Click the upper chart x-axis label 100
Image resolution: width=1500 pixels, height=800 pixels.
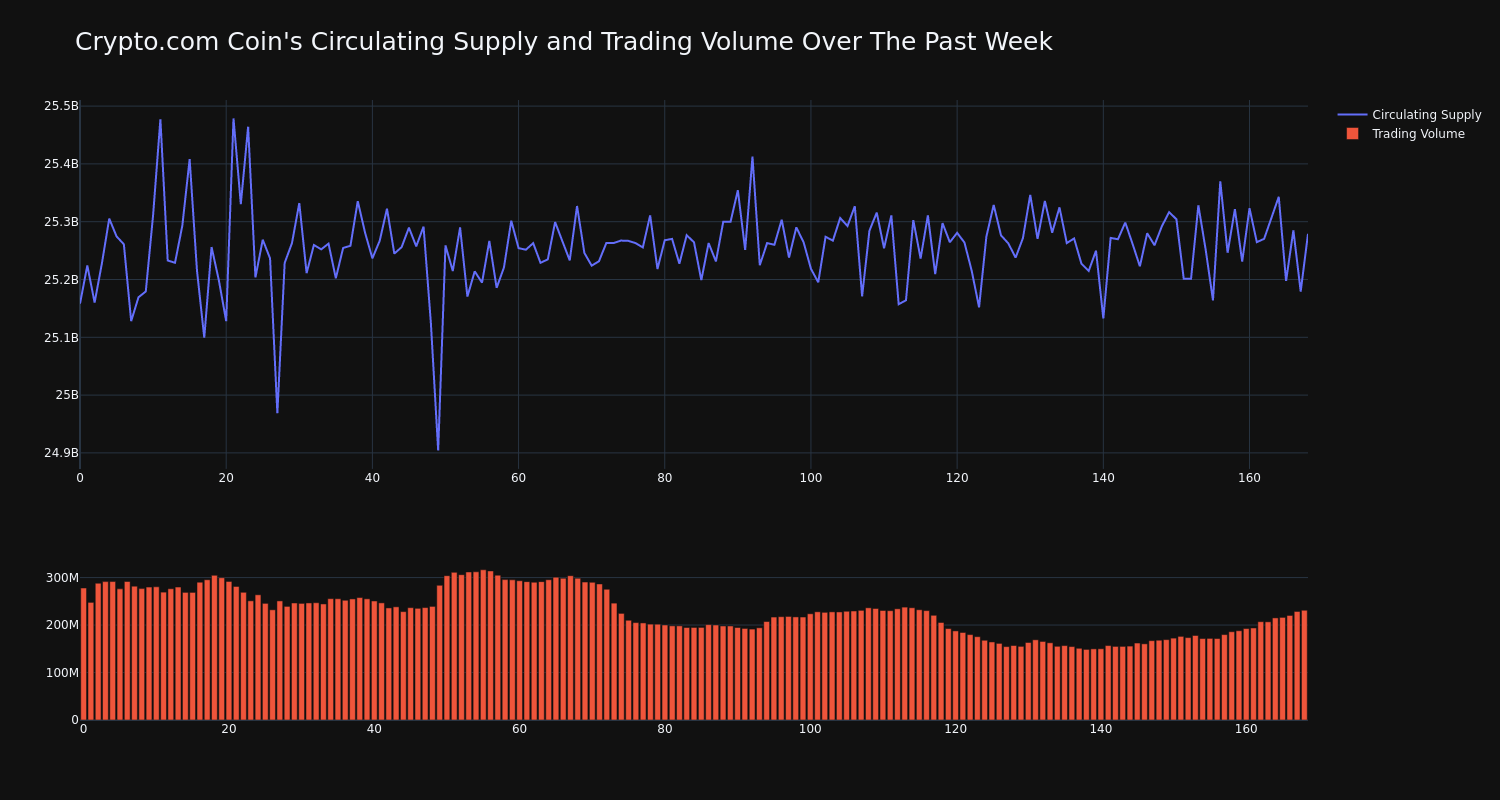(811, 478)
